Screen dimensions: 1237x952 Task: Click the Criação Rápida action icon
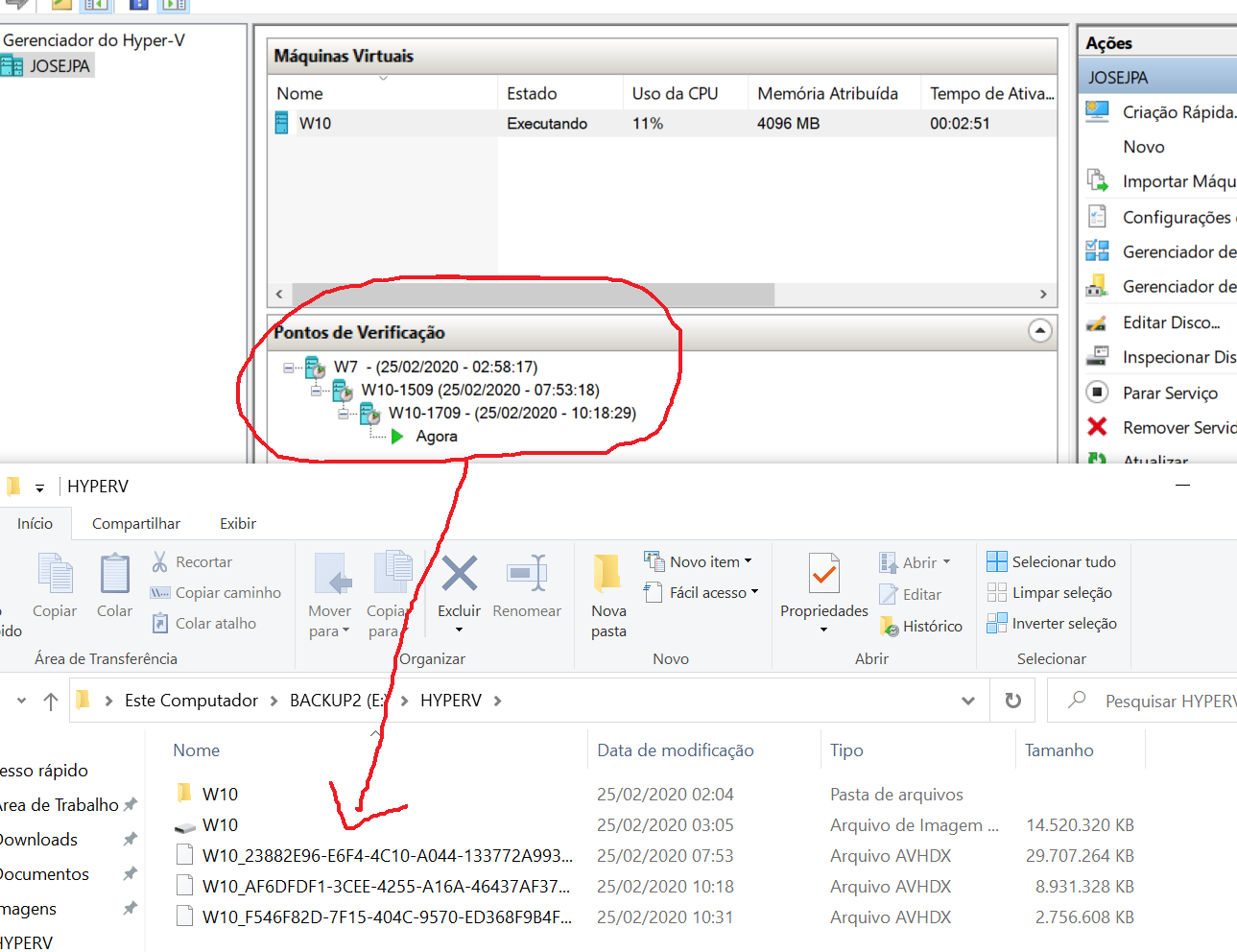[x=1097, y=111]
